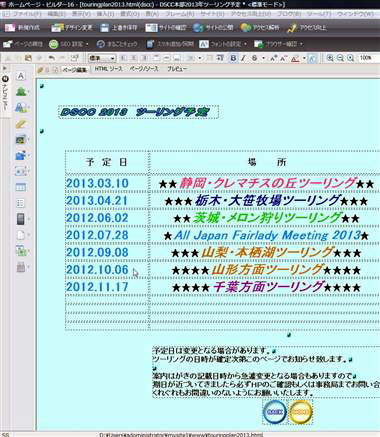Screen dimensions: 380x437
Task: Click the zoom in magnifier icon
Action: pyautogui.click(x=330, y=58)
